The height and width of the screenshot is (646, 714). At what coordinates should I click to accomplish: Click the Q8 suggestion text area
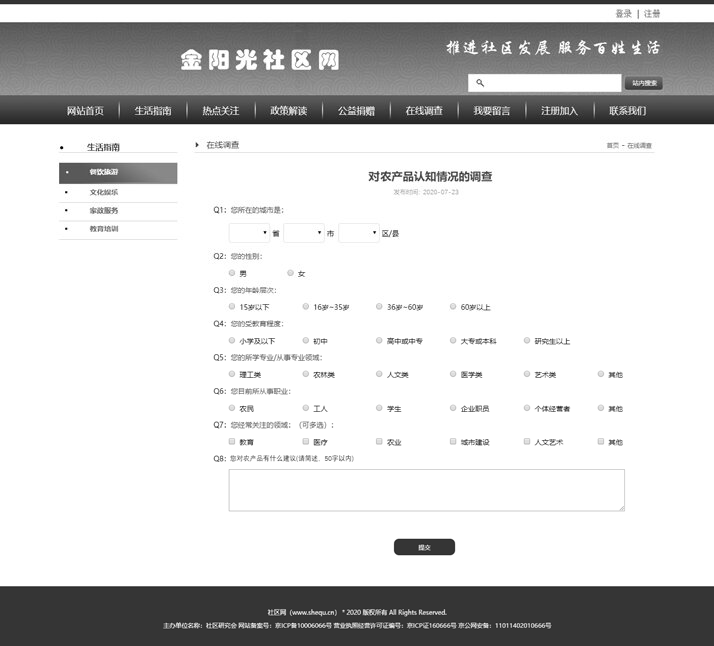(427, 490)
